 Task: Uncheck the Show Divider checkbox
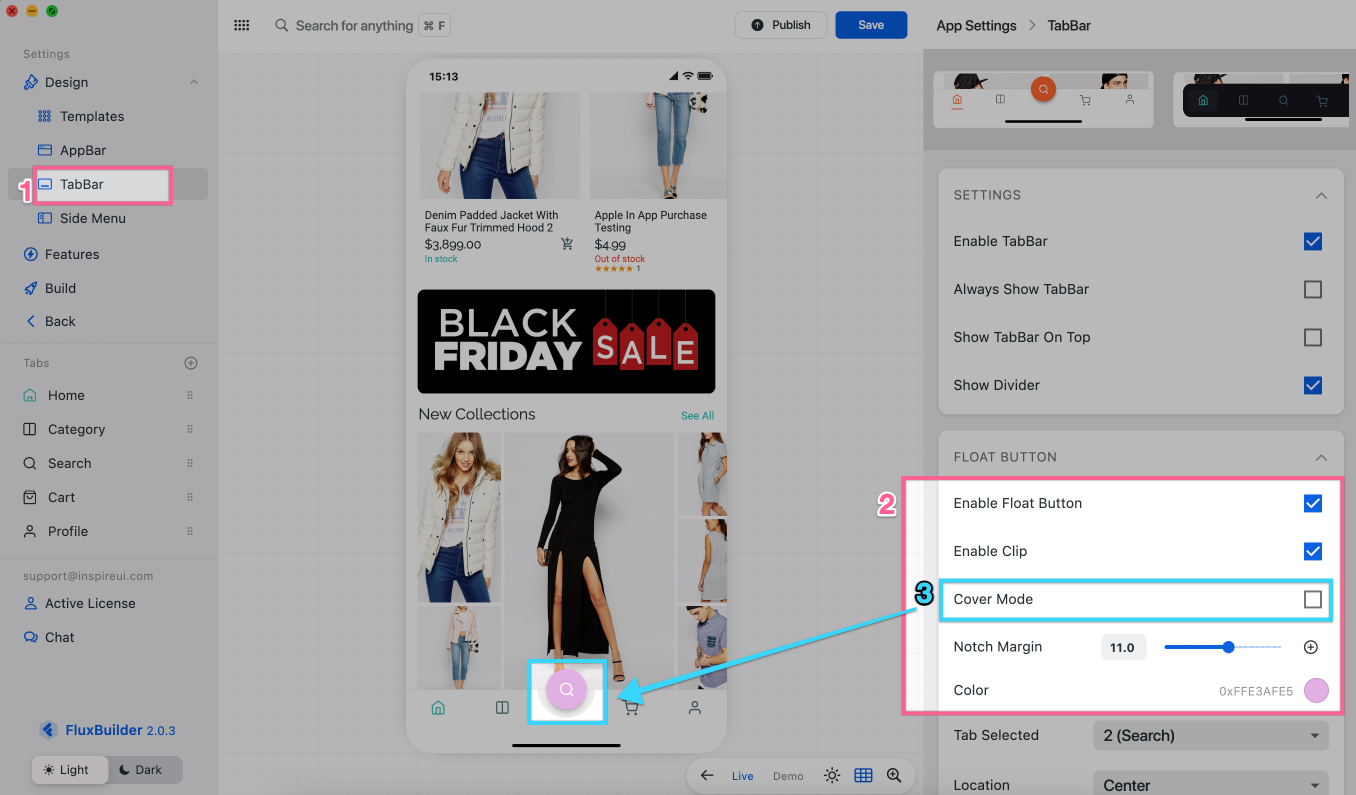tap(1313, 385)
